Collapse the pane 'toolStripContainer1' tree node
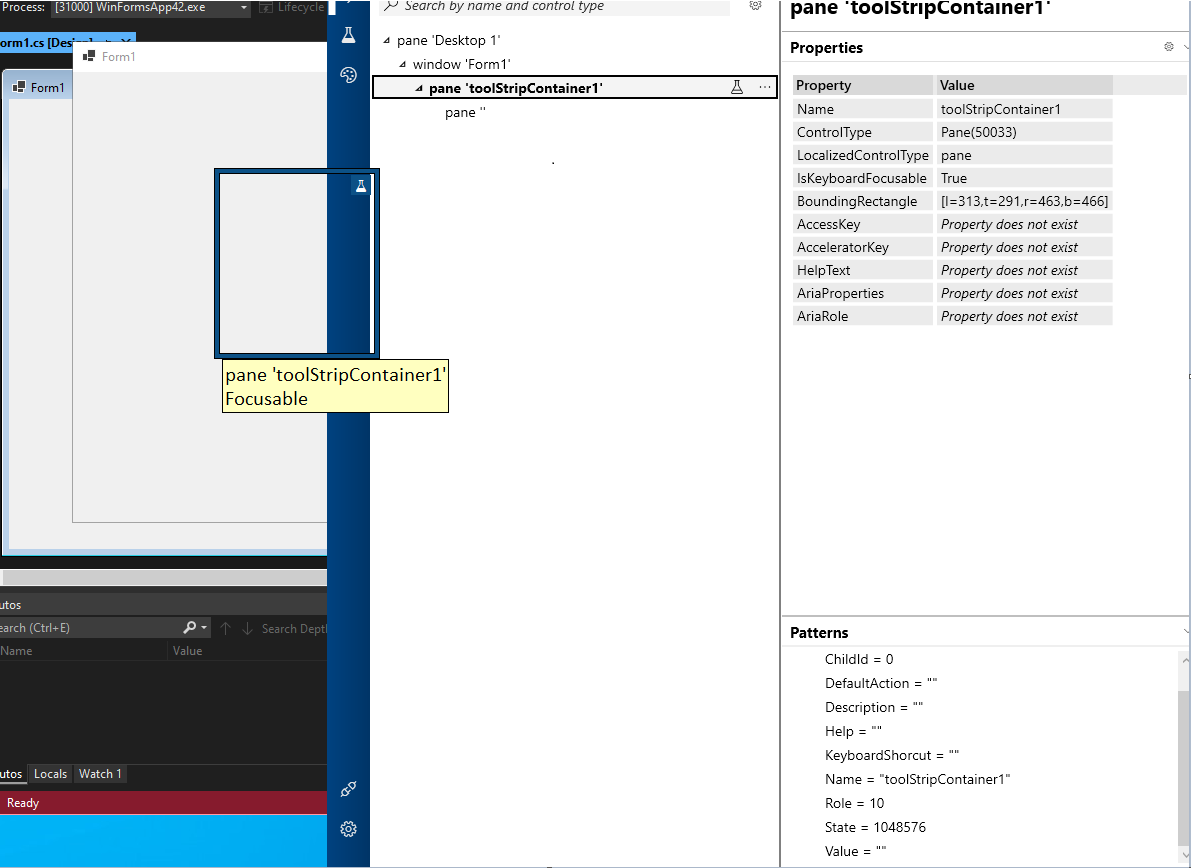1192x868 pixels. pyautogui.click(x=419, y=88)
